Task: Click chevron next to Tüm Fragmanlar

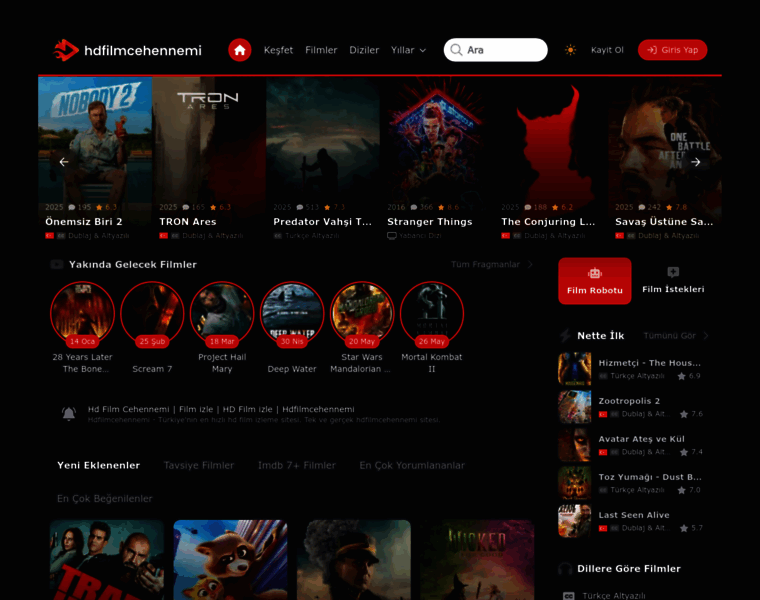Action: click(x=530, y=264)
